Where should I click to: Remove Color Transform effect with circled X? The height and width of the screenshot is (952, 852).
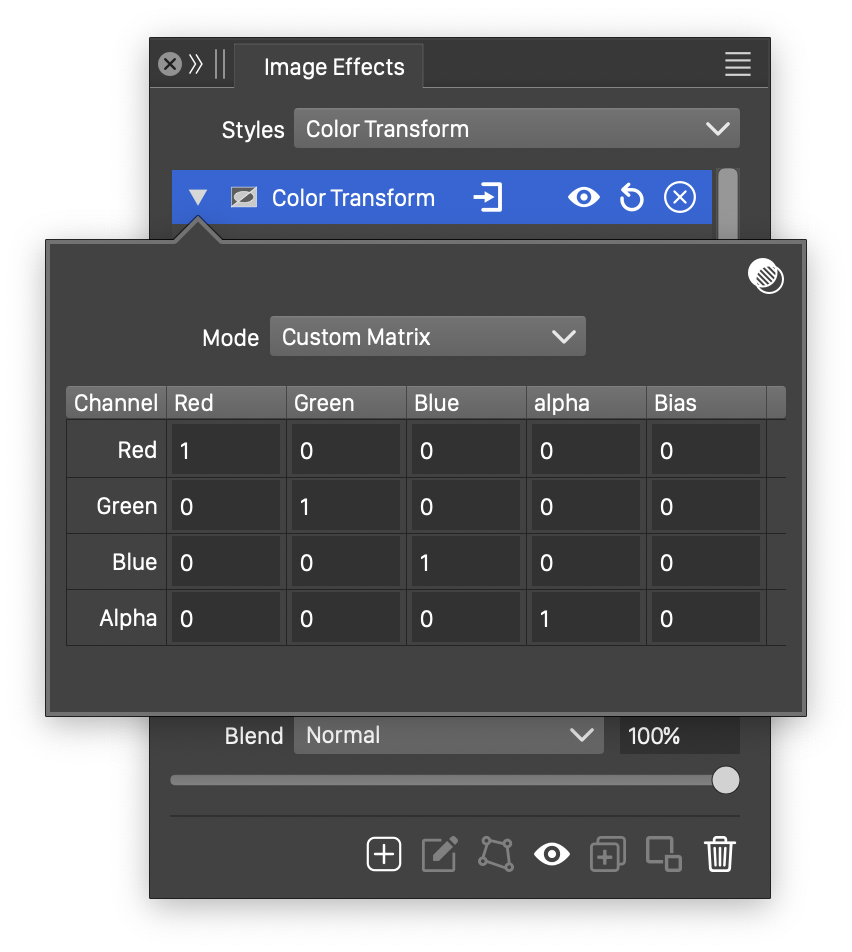pyautogui.click(x=679, y=198)
